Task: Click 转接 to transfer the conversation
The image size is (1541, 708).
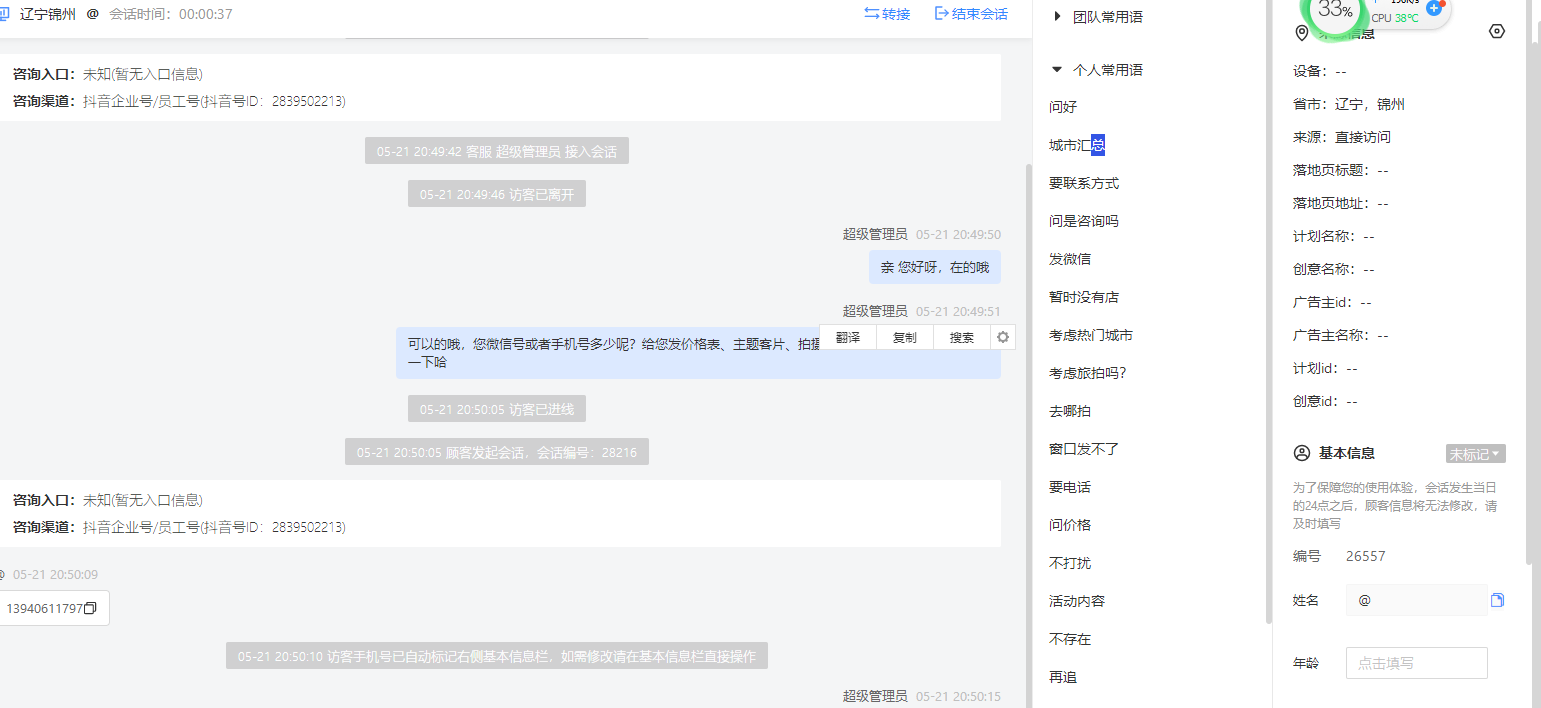Action: [887, 14]
